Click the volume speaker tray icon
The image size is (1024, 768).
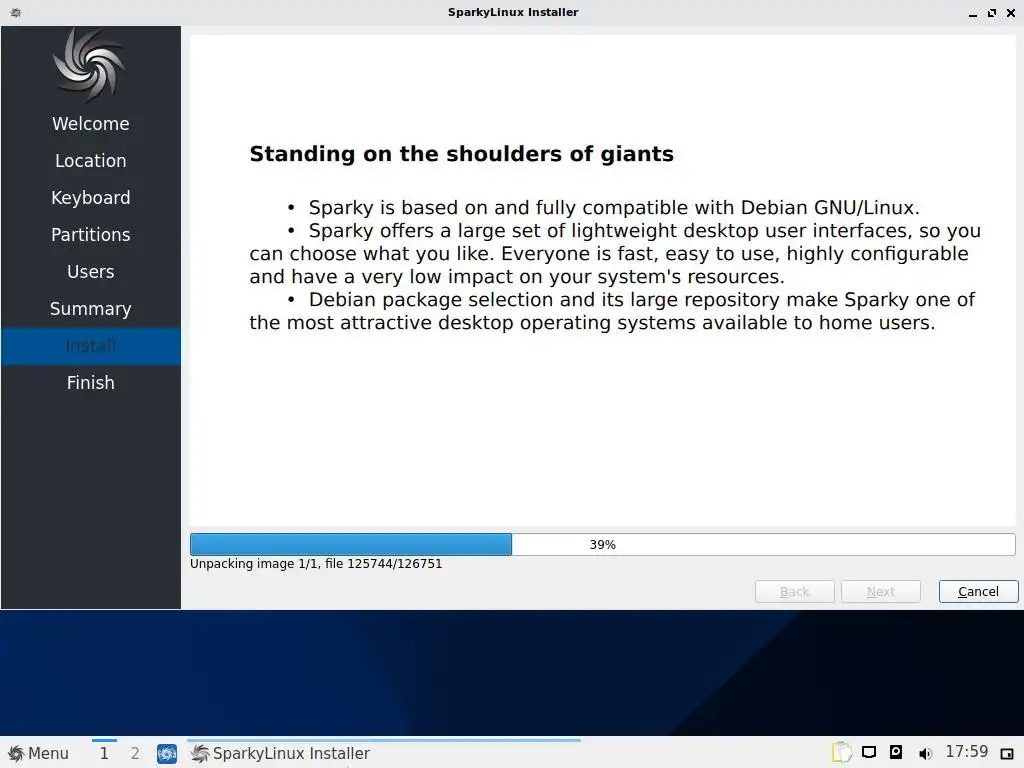pos(925,754)
